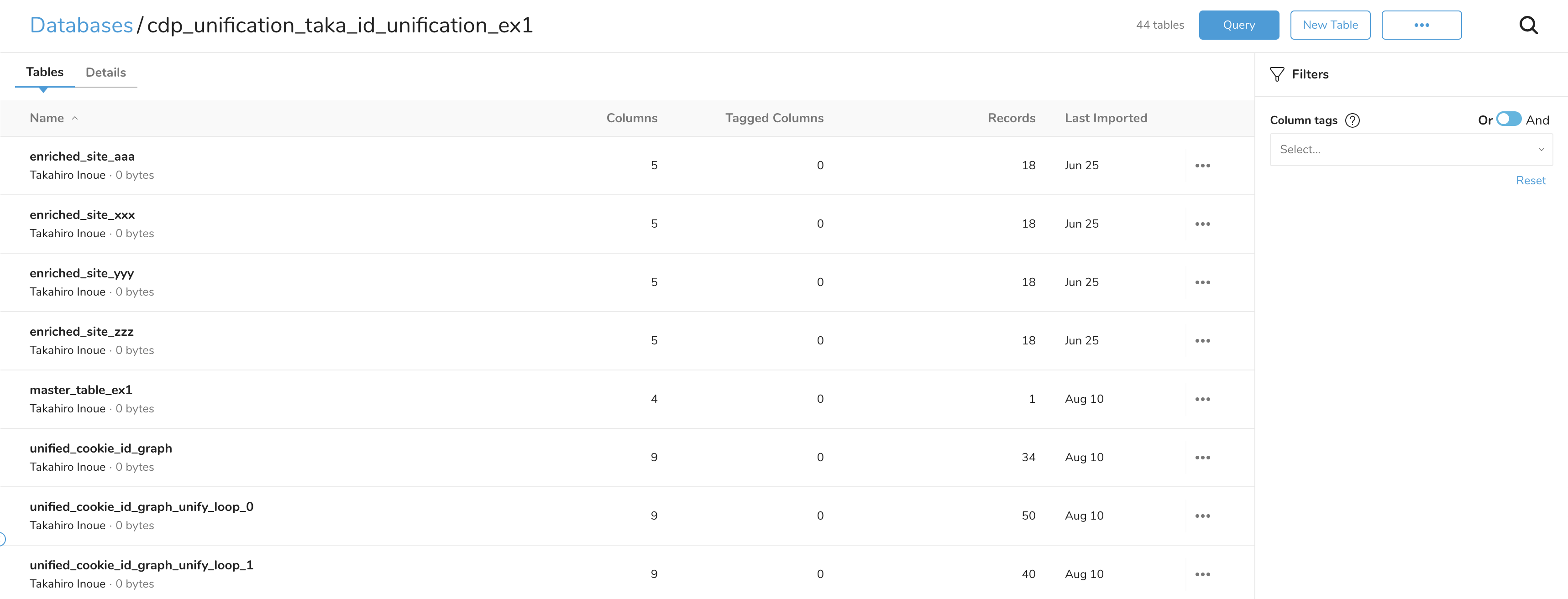The height and width of the screenshot is (599, 1568).
Task: Select the Tables tab
Action: tap(44, 72)
